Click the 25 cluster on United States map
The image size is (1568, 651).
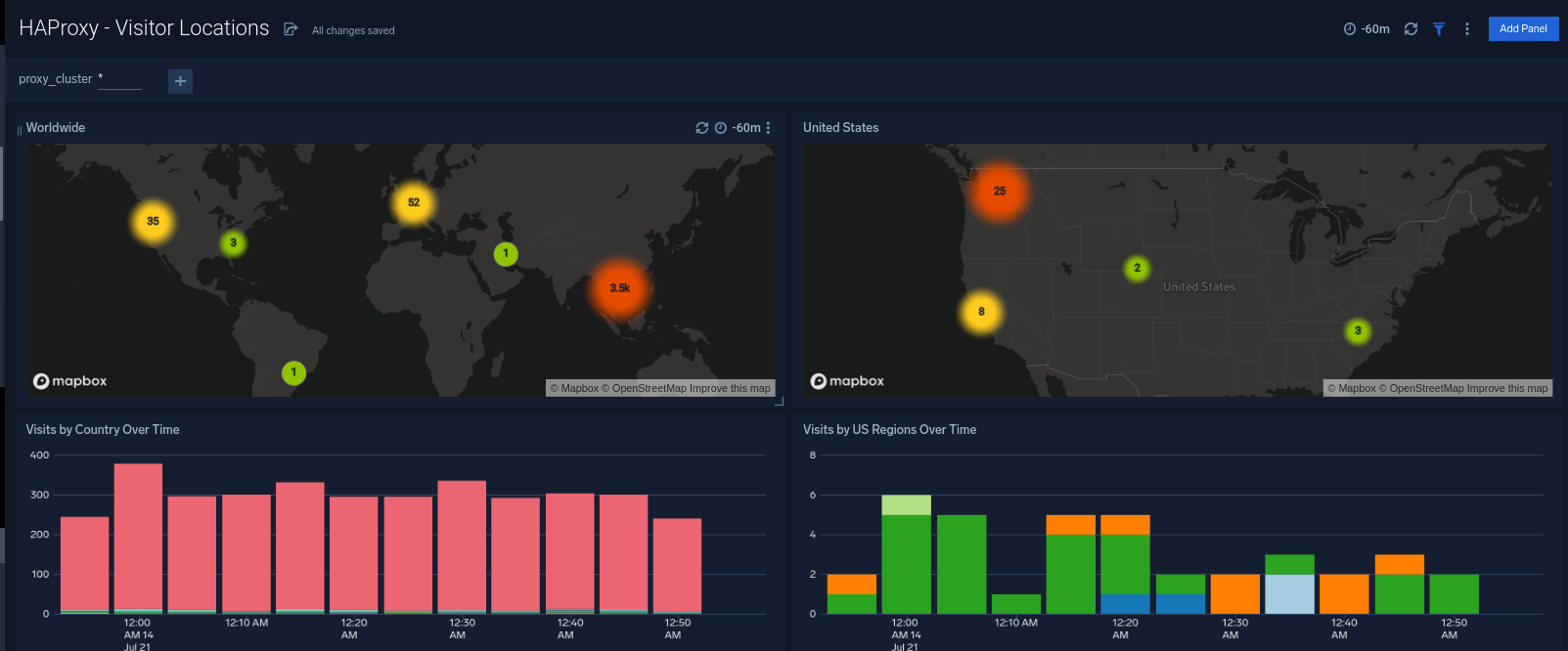pyautogui.click(x=999, y=192)
